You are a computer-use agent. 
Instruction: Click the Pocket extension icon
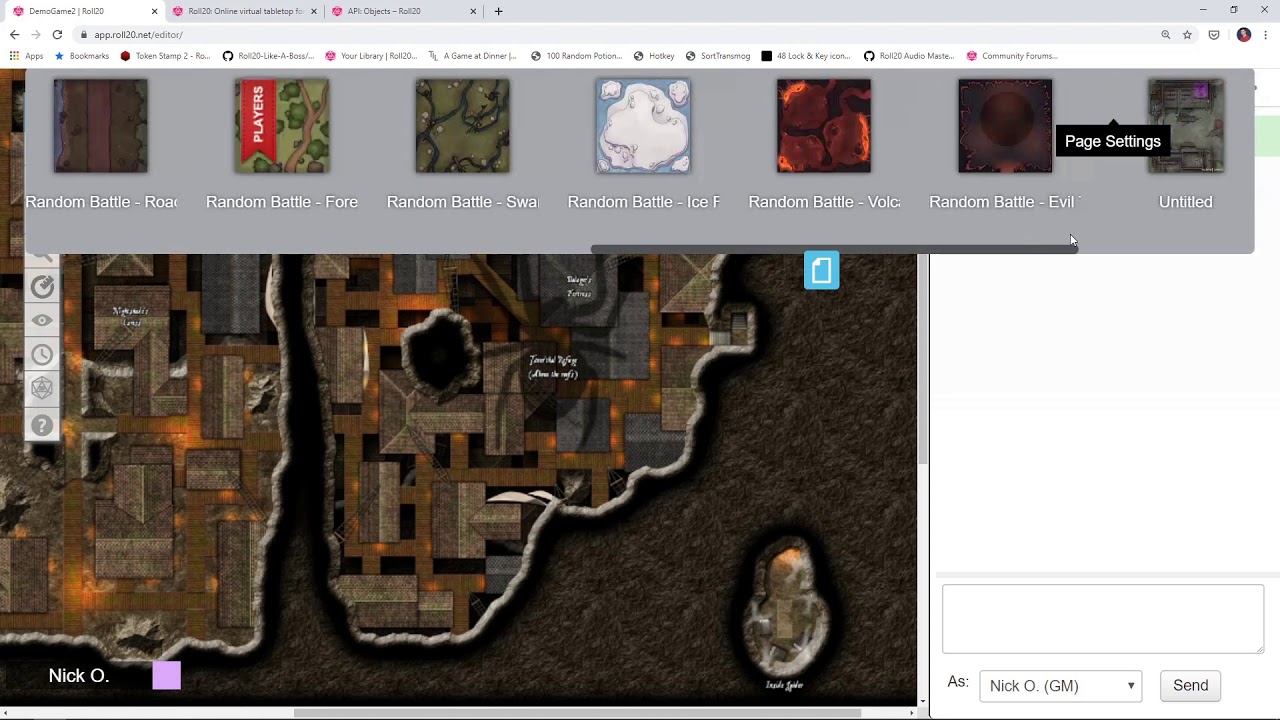(1213, 35)
